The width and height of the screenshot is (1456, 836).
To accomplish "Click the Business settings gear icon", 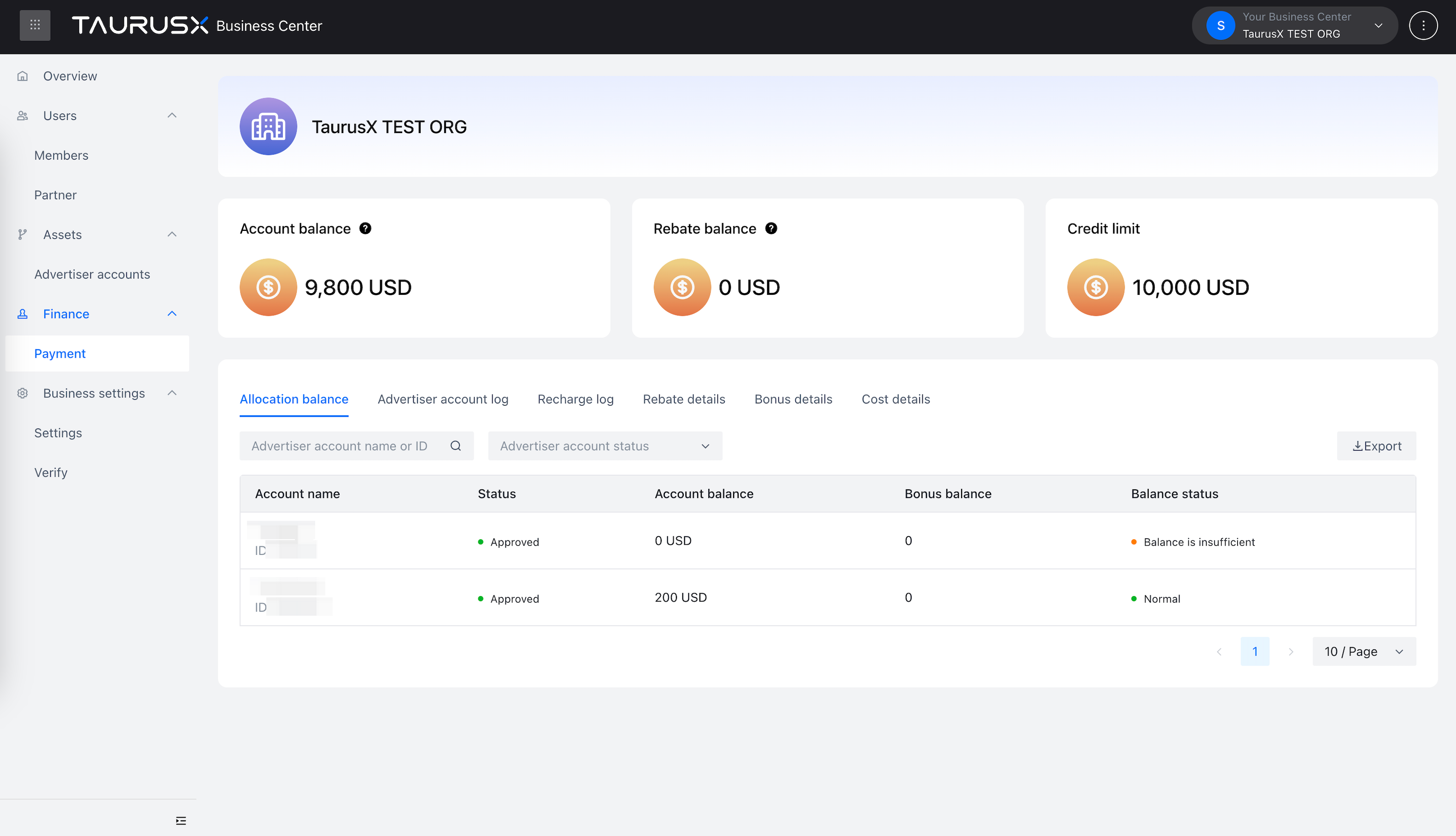I will click(23, 393).
